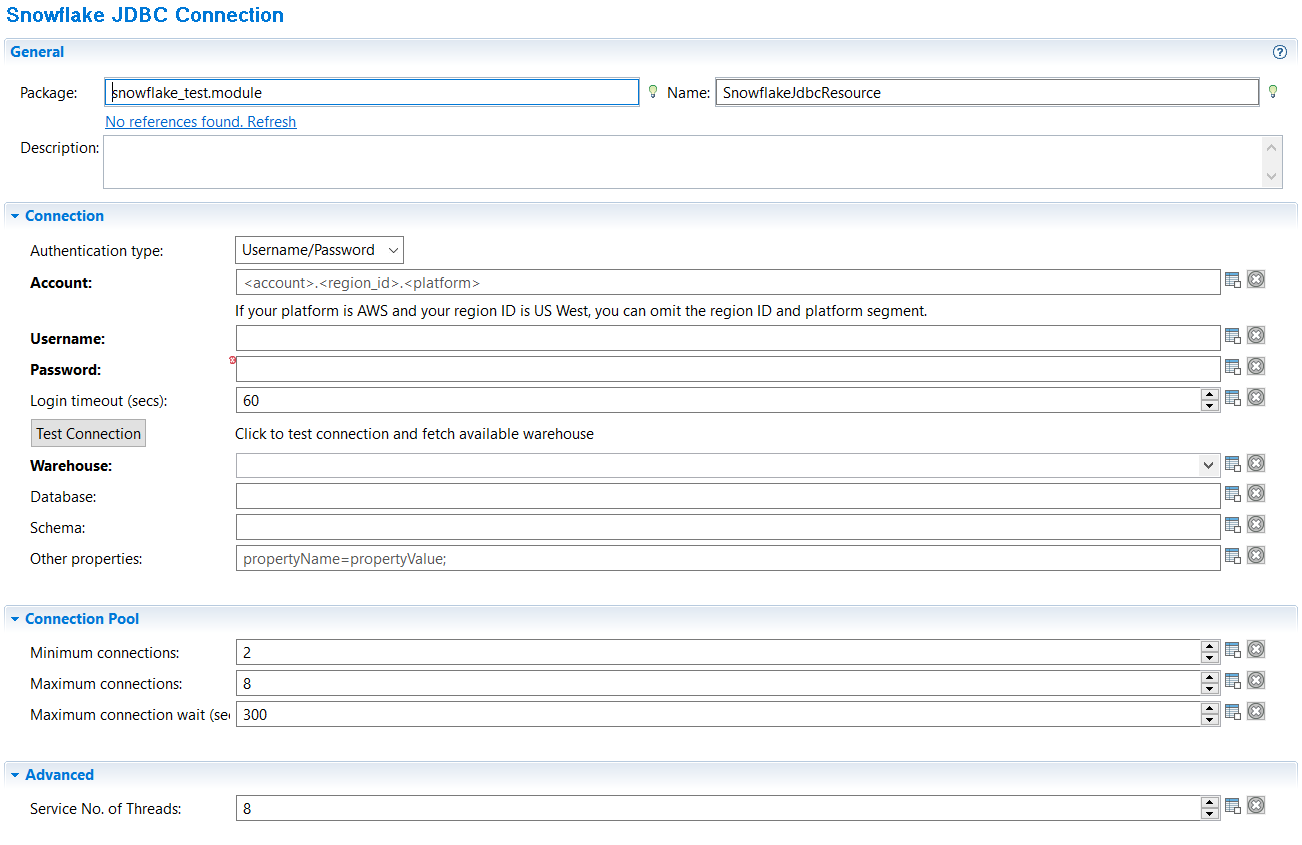
Task: Click the Schema input field
Action: pos(728,527)
